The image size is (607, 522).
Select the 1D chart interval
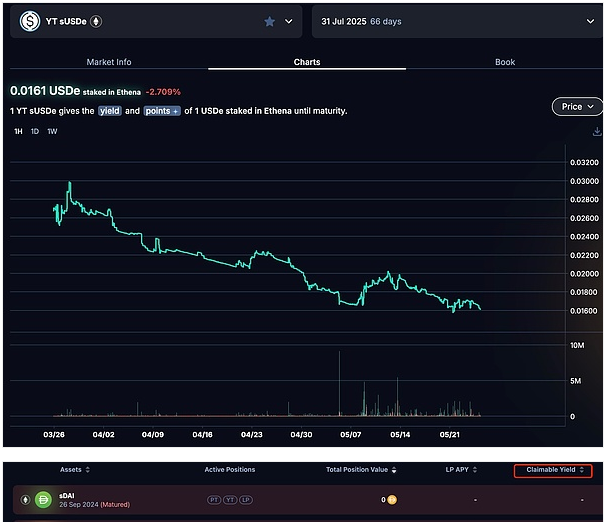(35, 132)
